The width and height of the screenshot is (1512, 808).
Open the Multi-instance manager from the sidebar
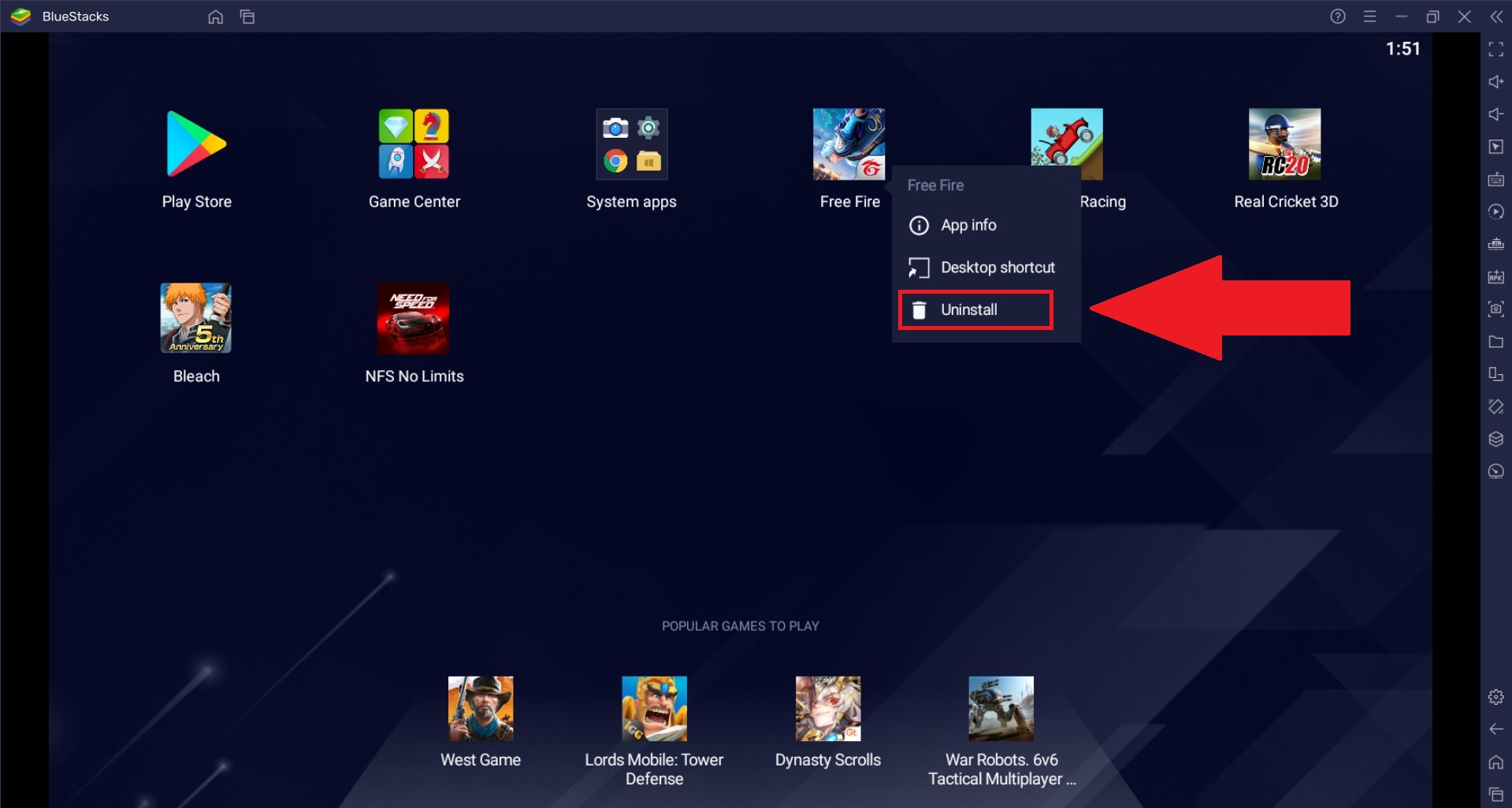click(1495, 374)
